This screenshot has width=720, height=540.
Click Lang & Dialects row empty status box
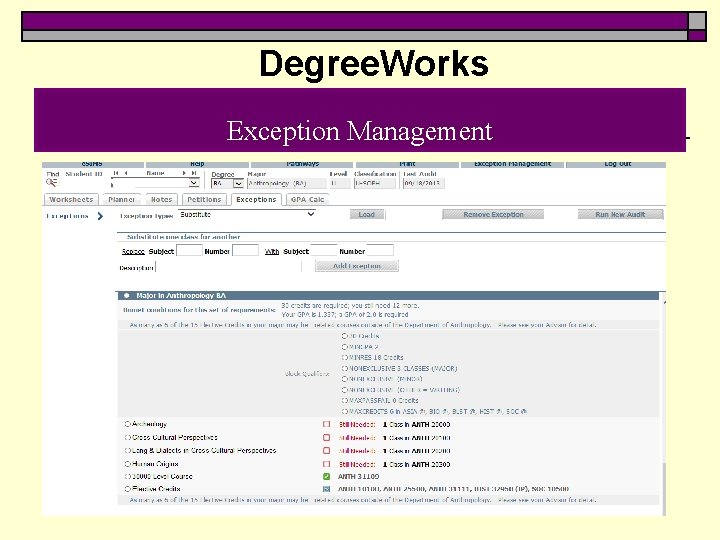326,450
